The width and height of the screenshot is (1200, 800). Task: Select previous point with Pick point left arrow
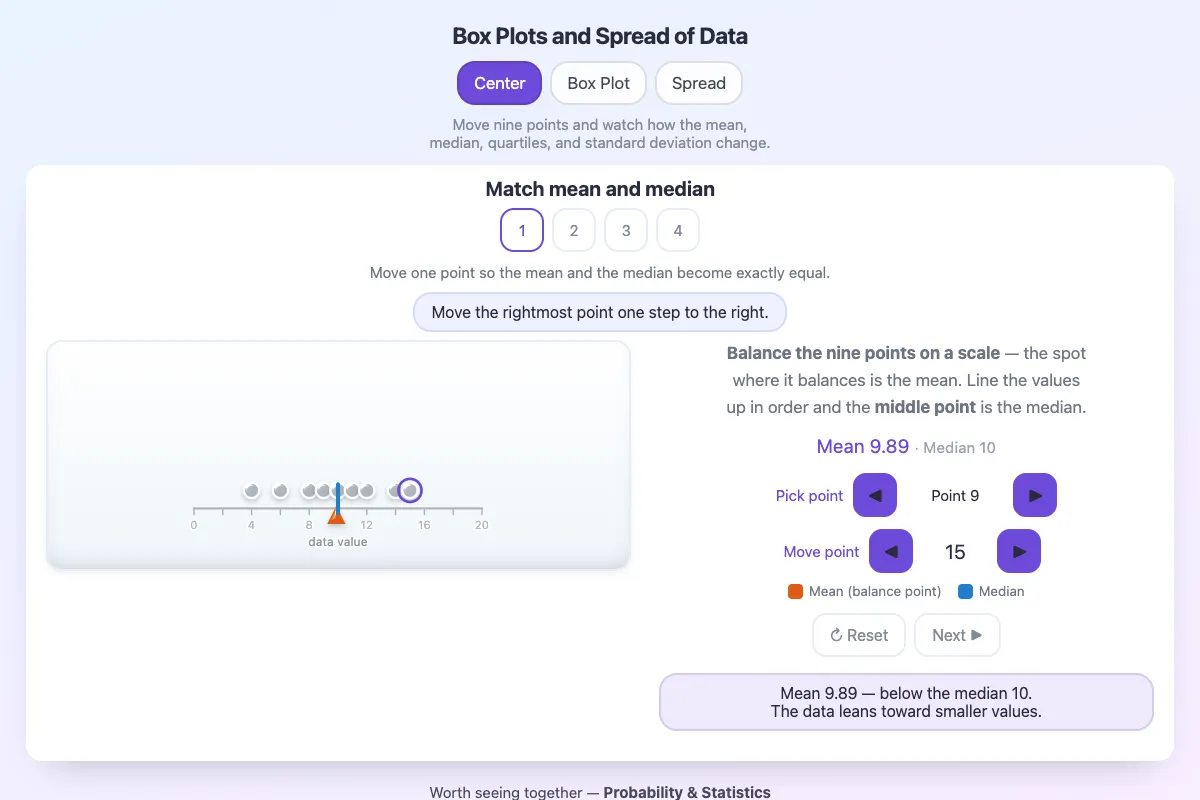click(x=875, y=495)
